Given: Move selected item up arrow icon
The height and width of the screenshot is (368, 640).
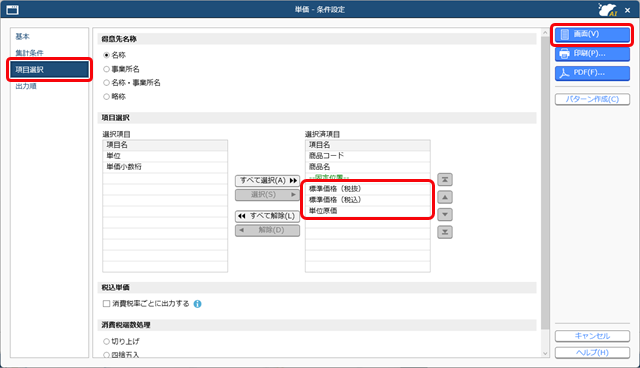Looking at the screenshot, I should pyautogui.click(x=445, y=197).
